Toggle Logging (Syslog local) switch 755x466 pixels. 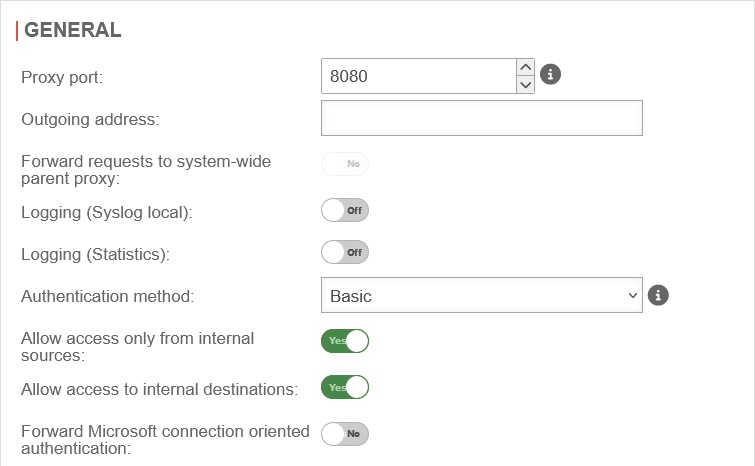(345, 211)
